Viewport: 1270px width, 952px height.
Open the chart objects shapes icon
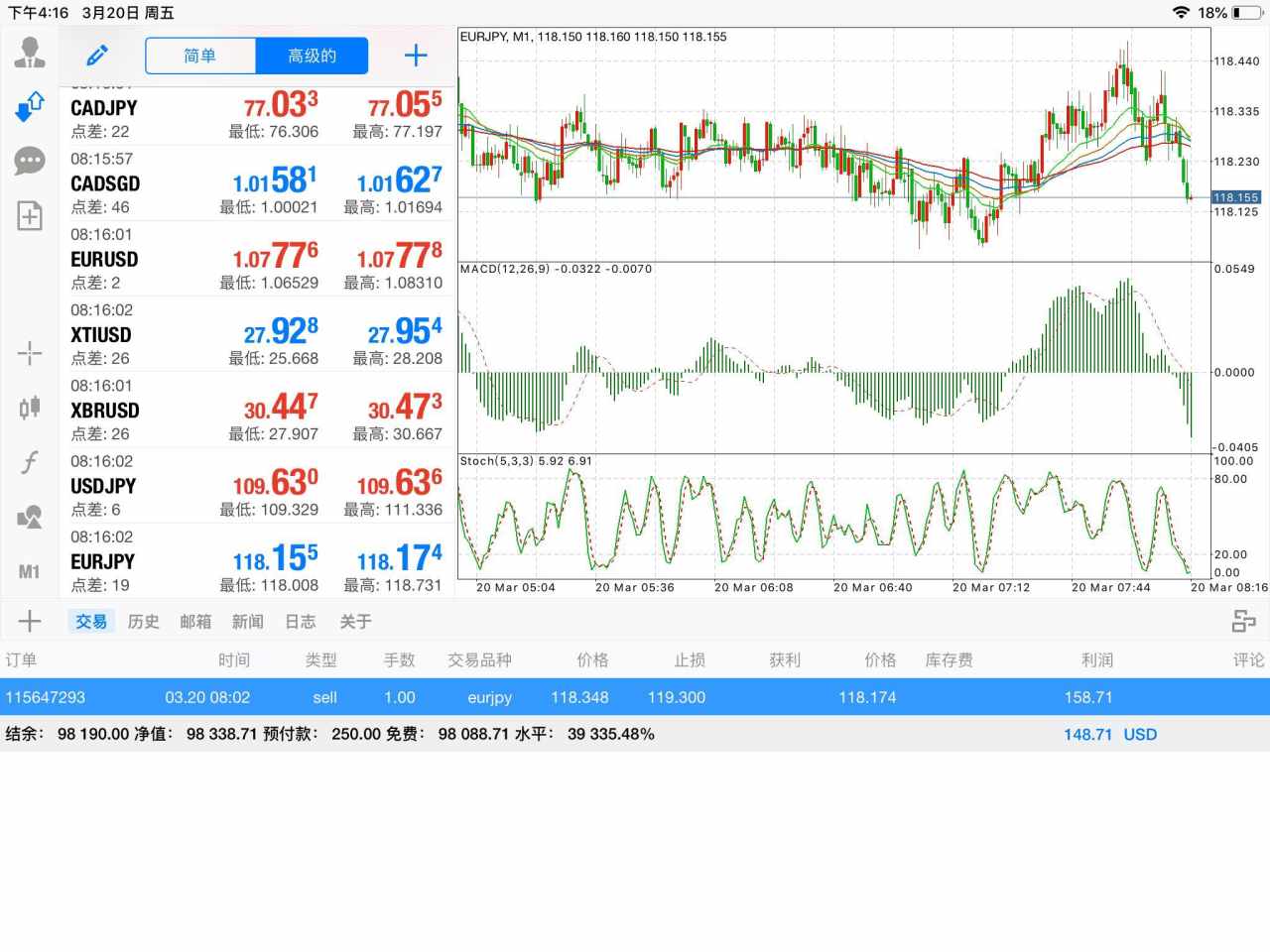pos(30,517)
